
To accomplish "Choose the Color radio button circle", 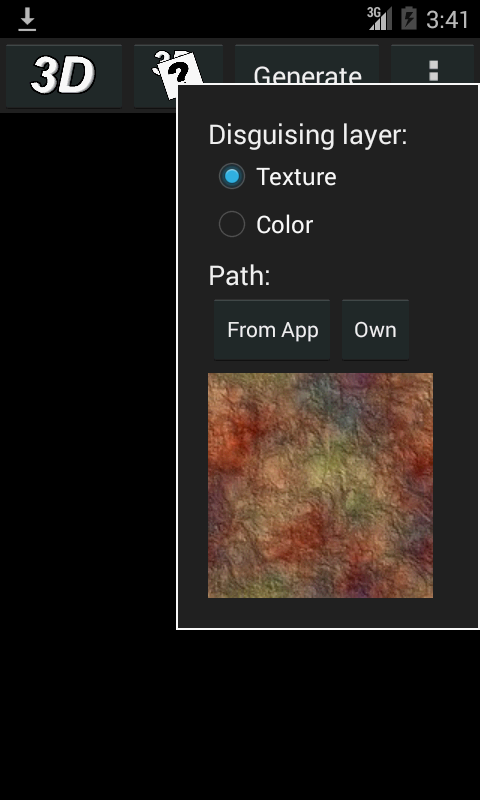I will (232, 224).
